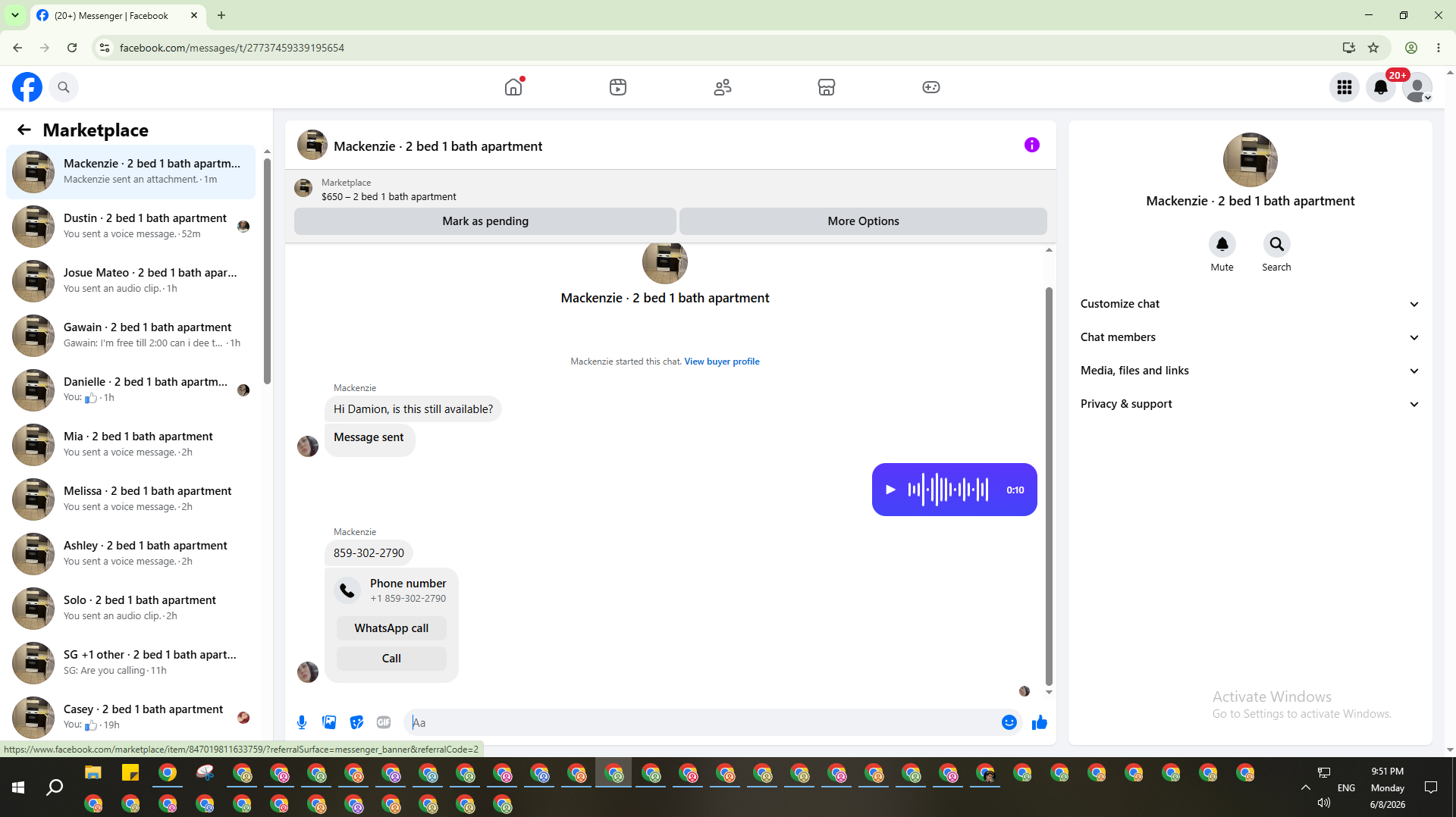Open conversation information purple icon
Image resolution: width=1456 pixels, height=817 pixels.
[1032, 145]
